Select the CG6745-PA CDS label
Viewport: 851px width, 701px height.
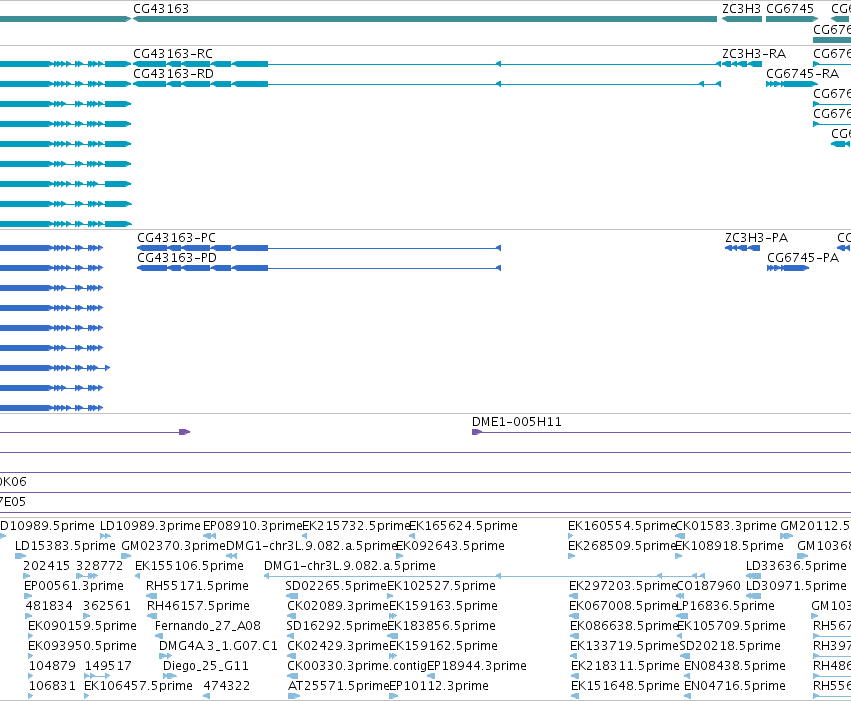point(803,258)
